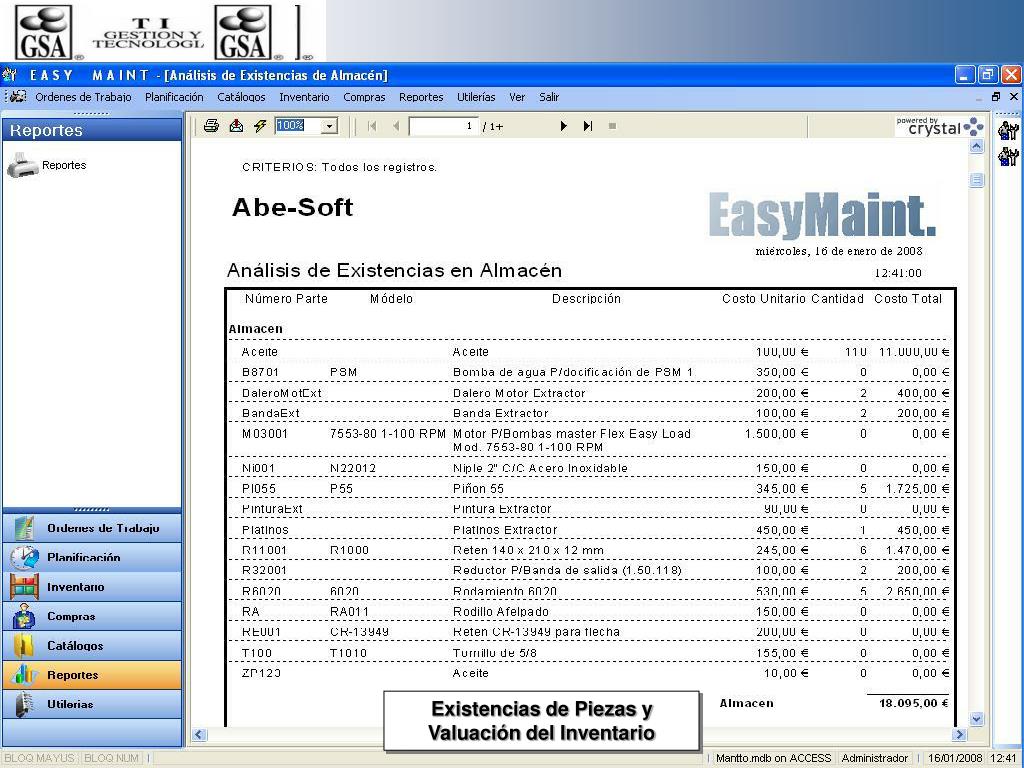
Task: Click the page number field
Action: [x=443, y=126]
